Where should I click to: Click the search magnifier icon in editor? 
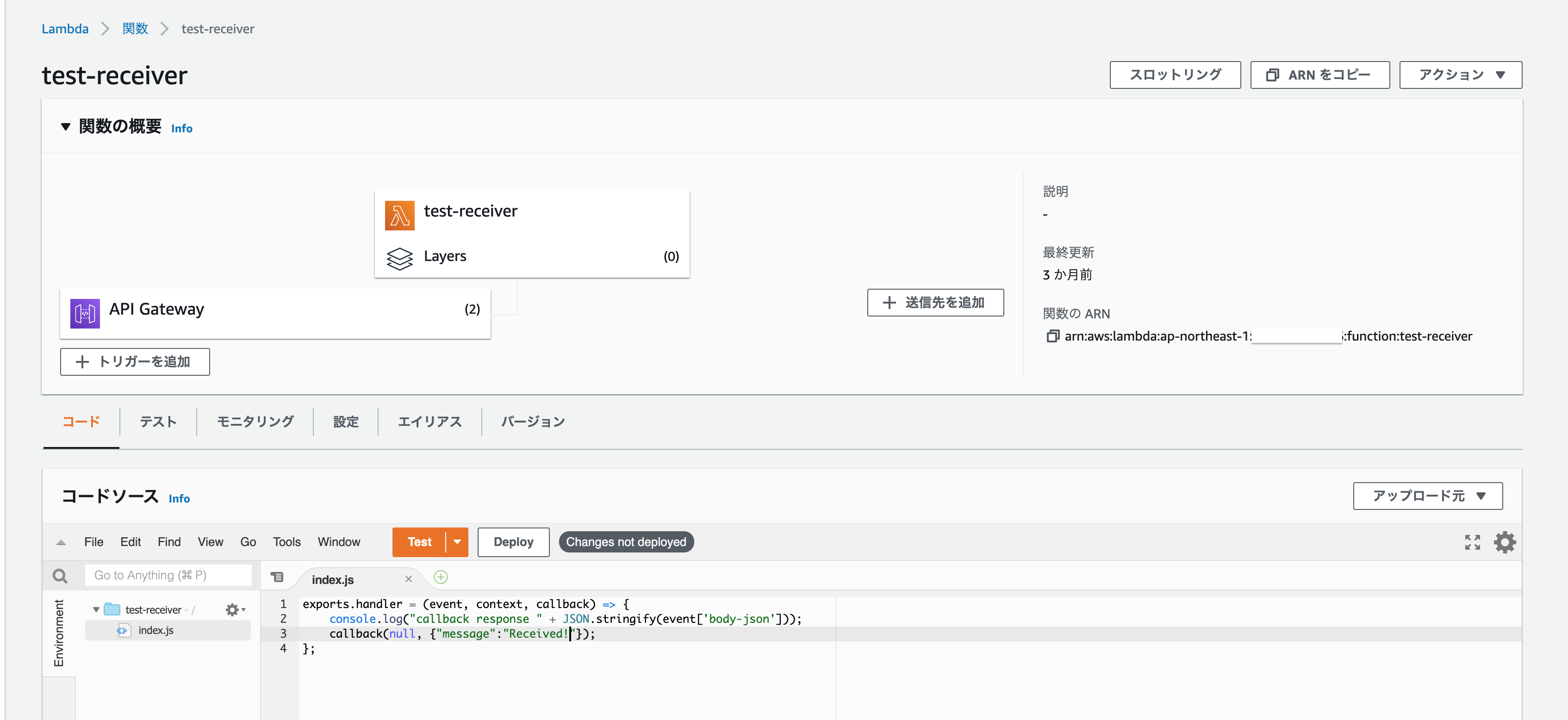pos(60,576)
